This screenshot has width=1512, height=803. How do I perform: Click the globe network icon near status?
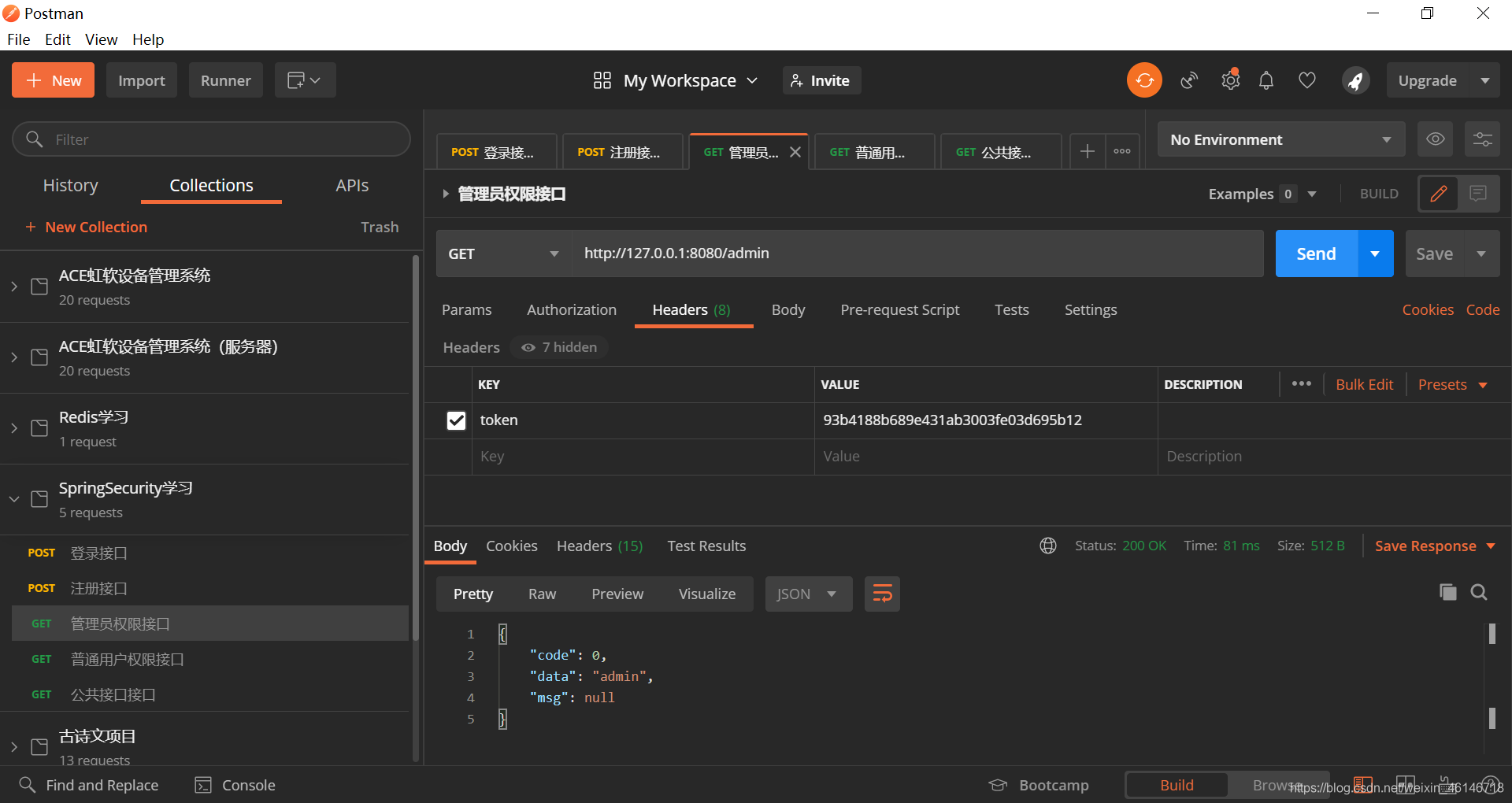pyautogui.click(x=1048, y=546)
